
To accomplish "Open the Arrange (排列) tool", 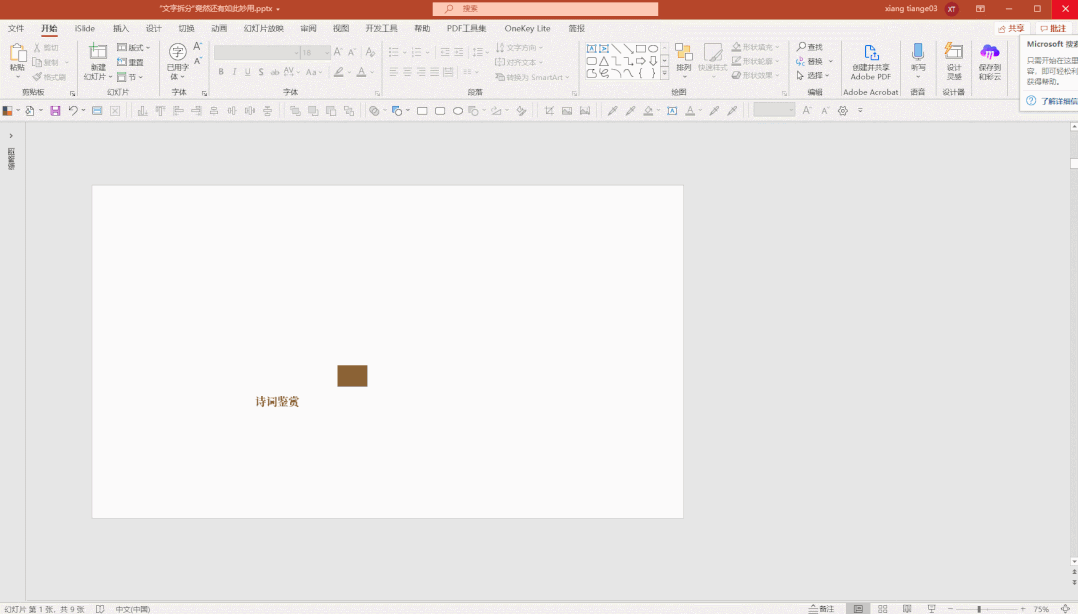I will 683,54.
